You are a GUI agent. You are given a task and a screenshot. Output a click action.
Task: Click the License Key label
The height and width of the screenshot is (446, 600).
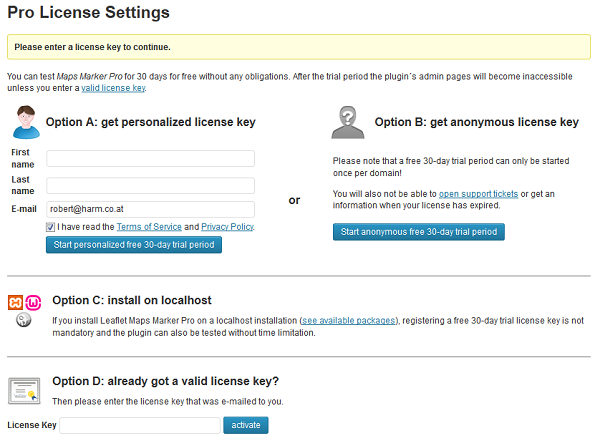[x=32, y=425]
